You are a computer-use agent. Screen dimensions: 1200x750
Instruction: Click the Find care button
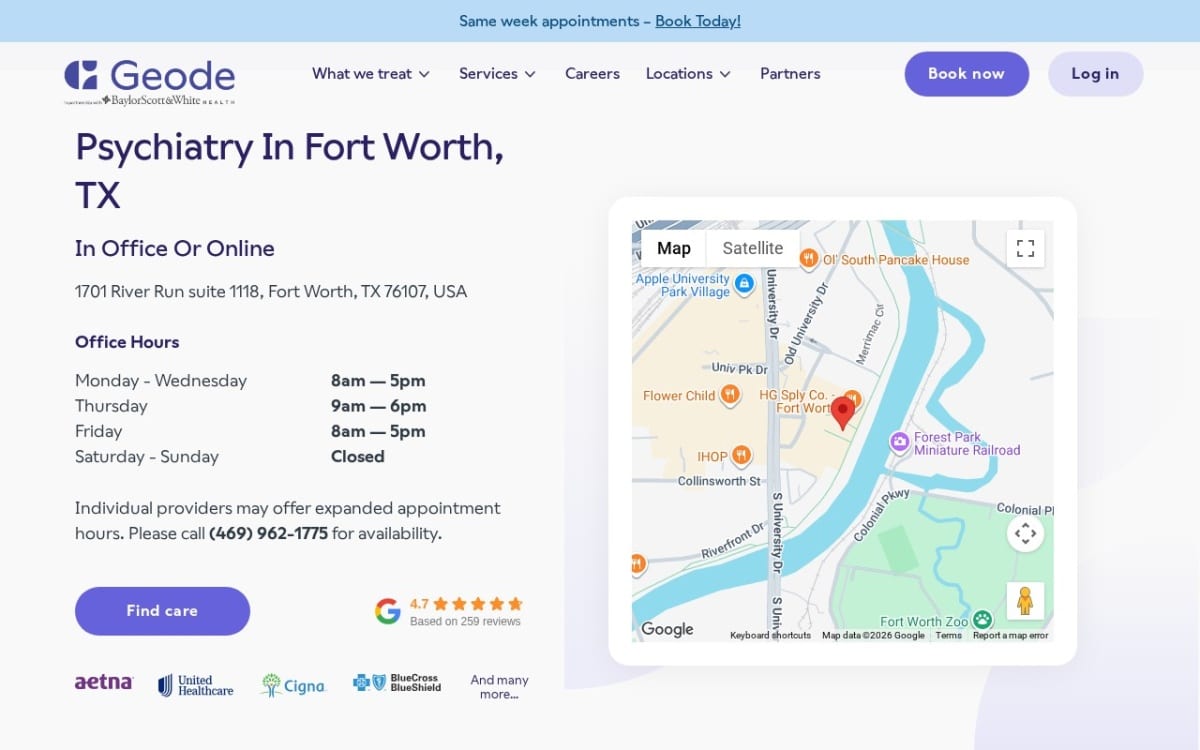click(162, 611)
